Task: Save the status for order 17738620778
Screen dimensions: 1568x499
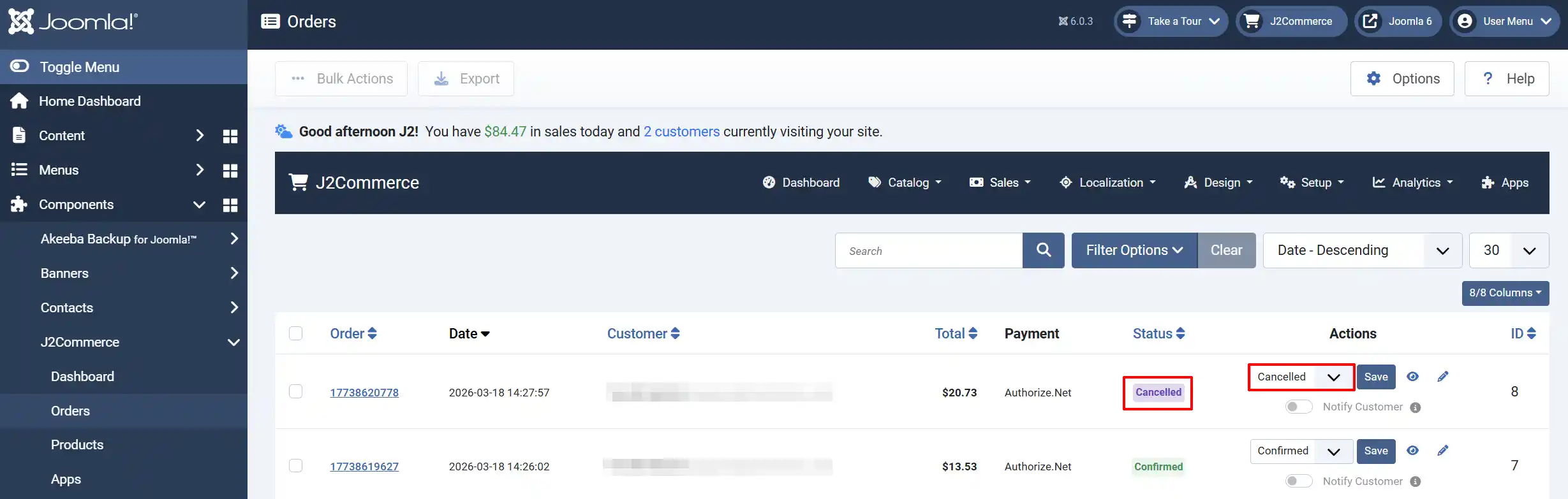Action: (x=1376, y=377)
